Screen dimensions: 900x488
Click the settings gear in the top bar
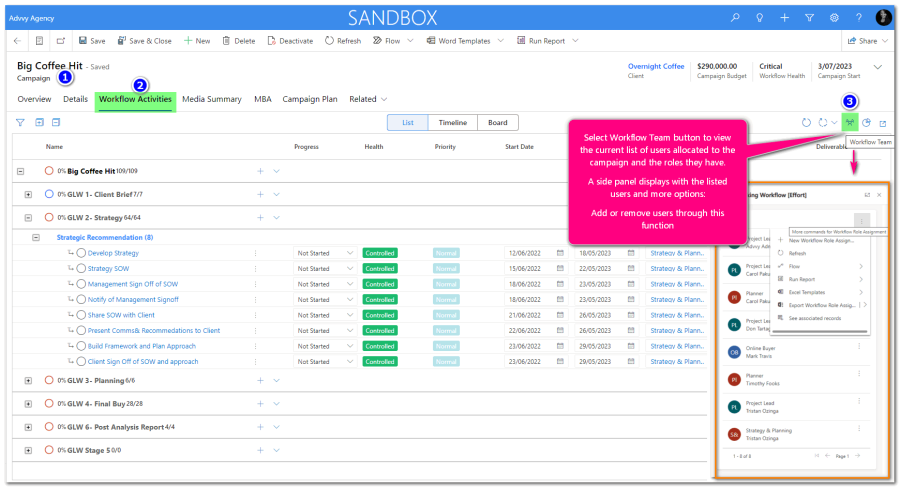[833, 17]
